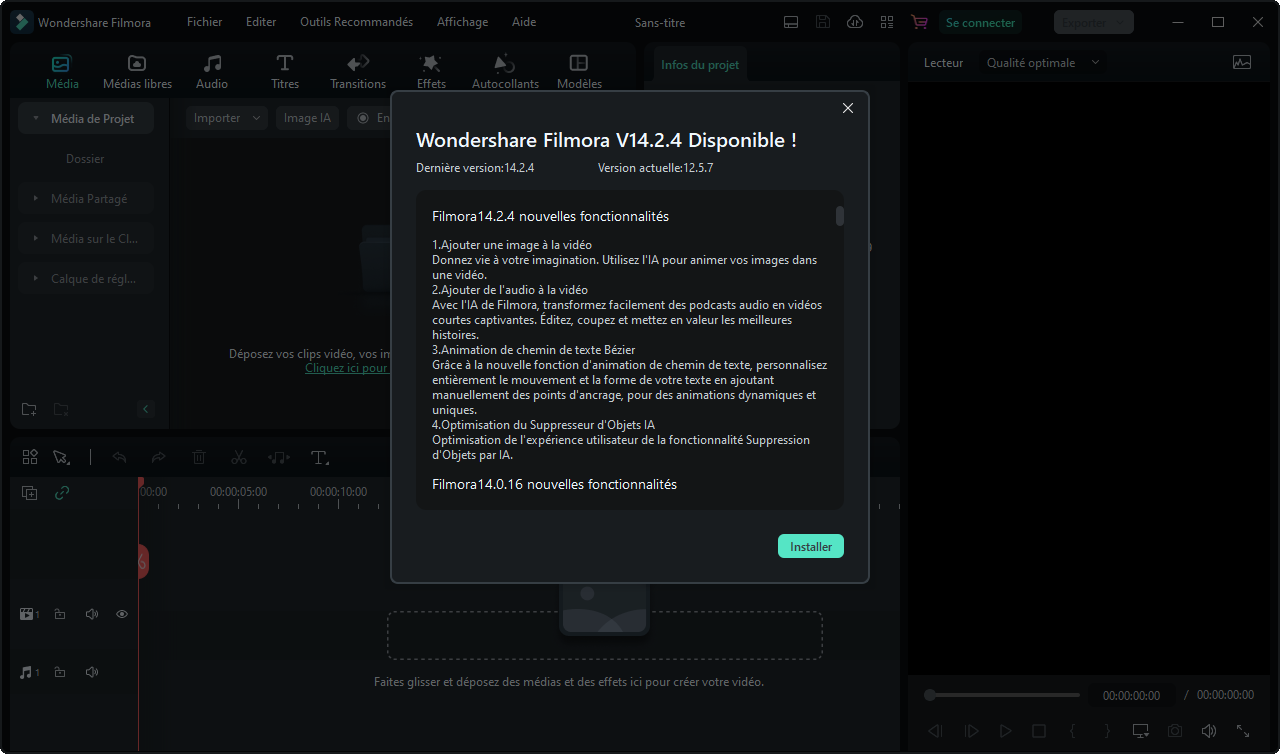
Task: Click the delete folder icon beside new folder
Action: pos(61,409)
